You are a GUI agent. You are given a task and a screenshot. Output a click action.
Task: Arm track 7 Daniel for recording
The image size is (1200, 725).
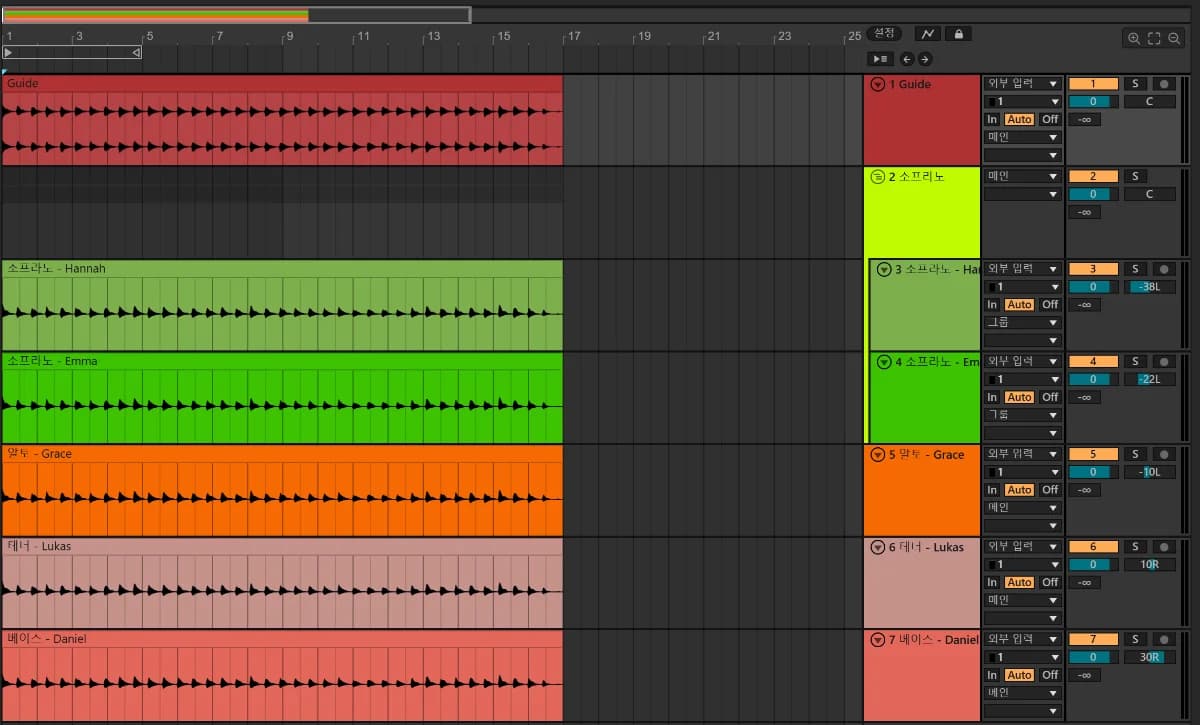[x=1163, y=639]
